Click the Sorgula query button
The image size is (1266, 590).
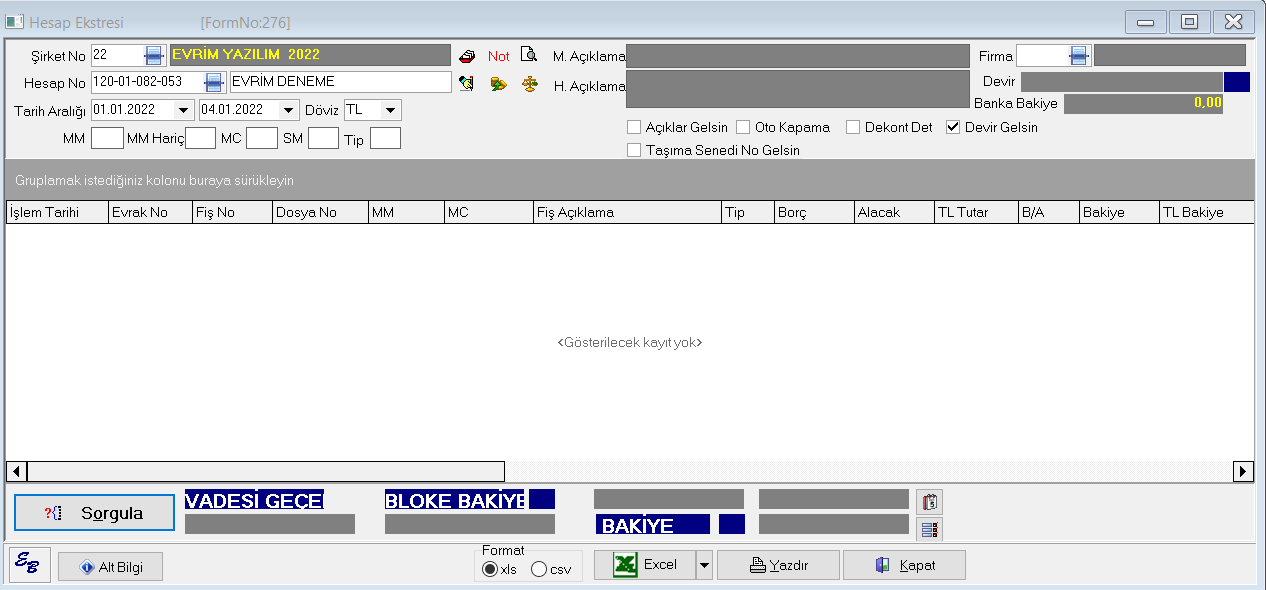(x=94, y=513)
